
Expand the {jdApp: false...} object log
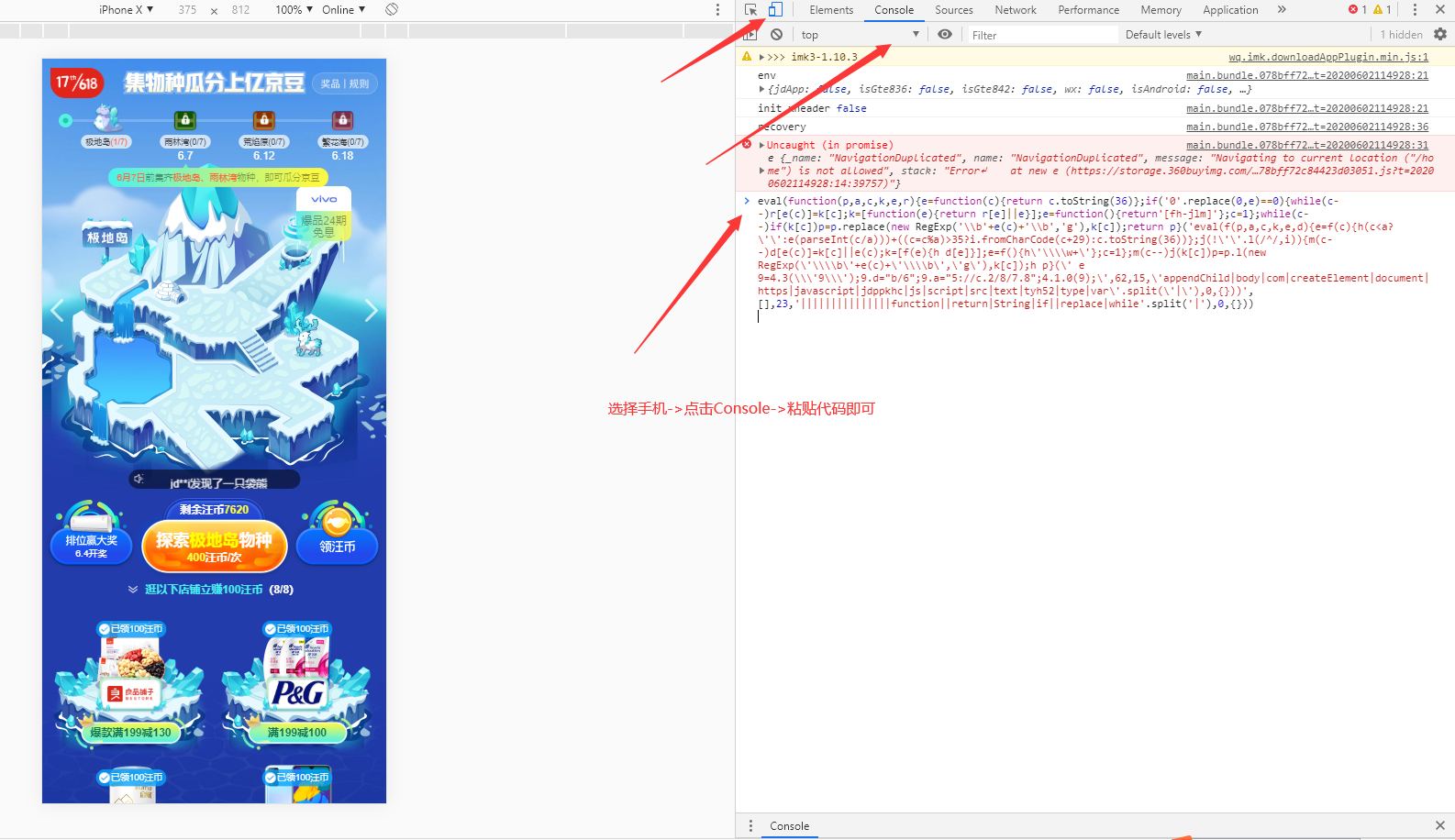click(x=761, y=89)
